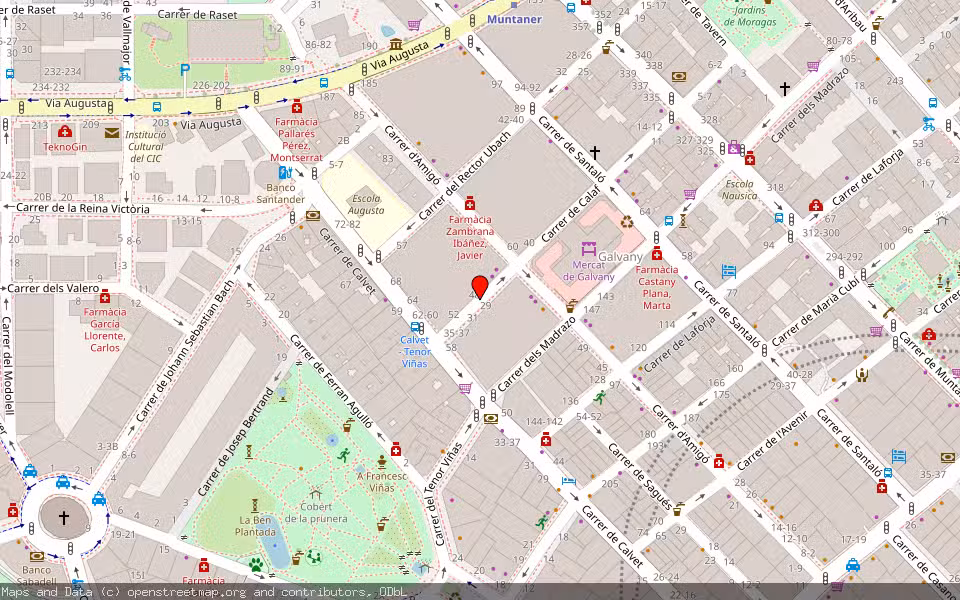The height and width of the screenshot is (600, 960).
Task: Select the post envelope icon beside TeknoGin
Action: click(111, 132)
